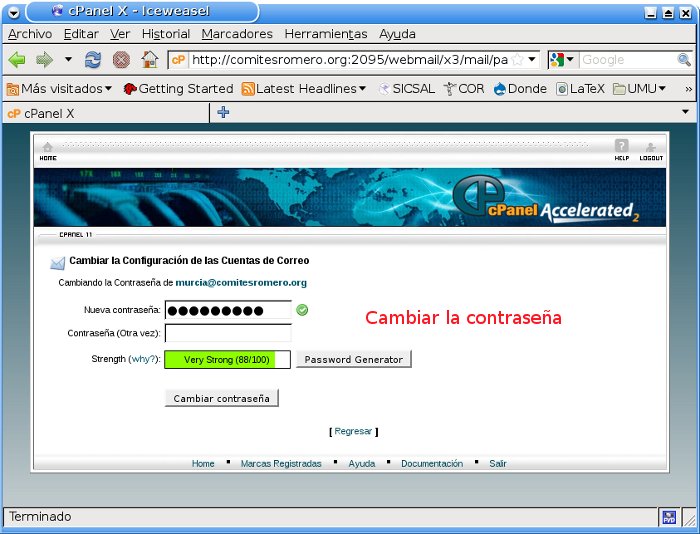Reload the page with the refresh icon

coord(93,60)
